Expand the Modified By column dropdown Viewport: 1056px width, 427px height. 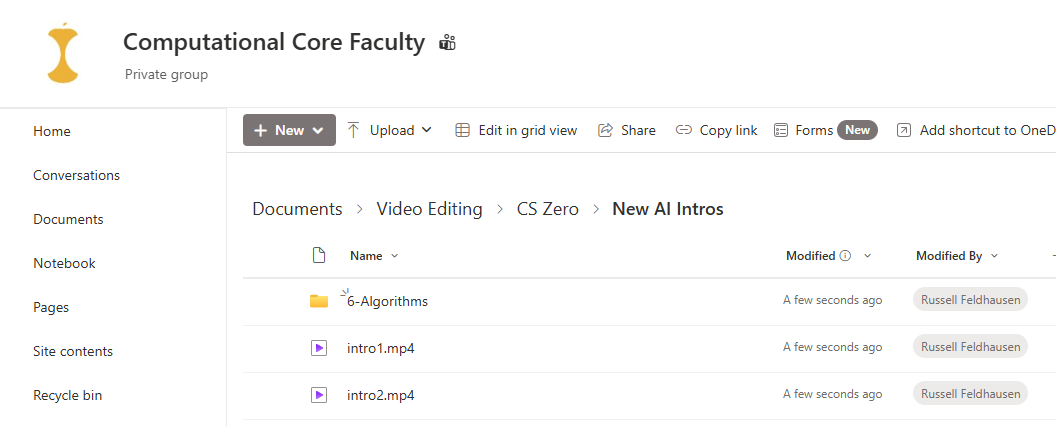pyautogui.click(x=994, y=256)
